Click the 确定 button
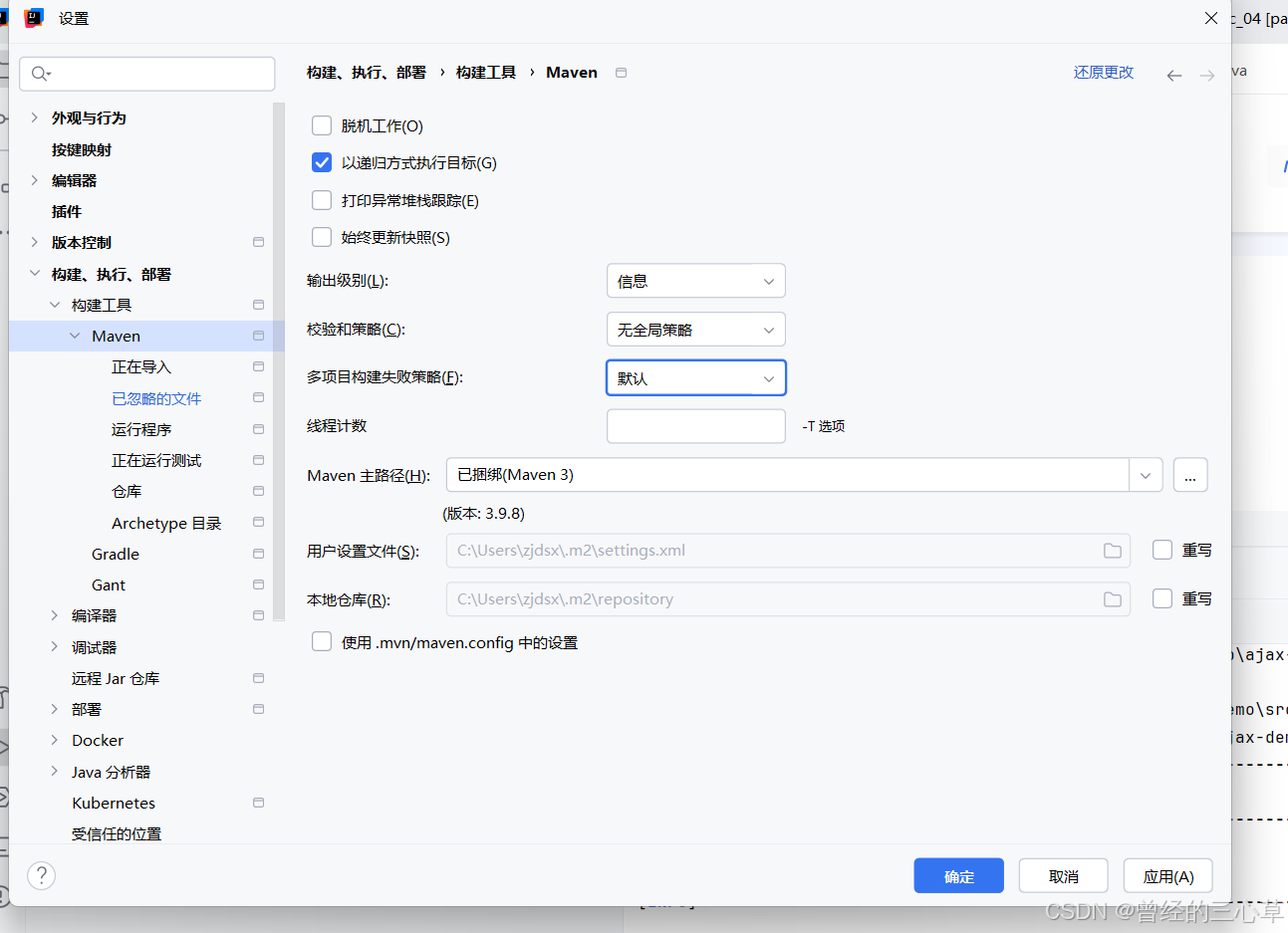Viewport: 1288px width, 933px height. pyautogui.click(x=958, y=876)
